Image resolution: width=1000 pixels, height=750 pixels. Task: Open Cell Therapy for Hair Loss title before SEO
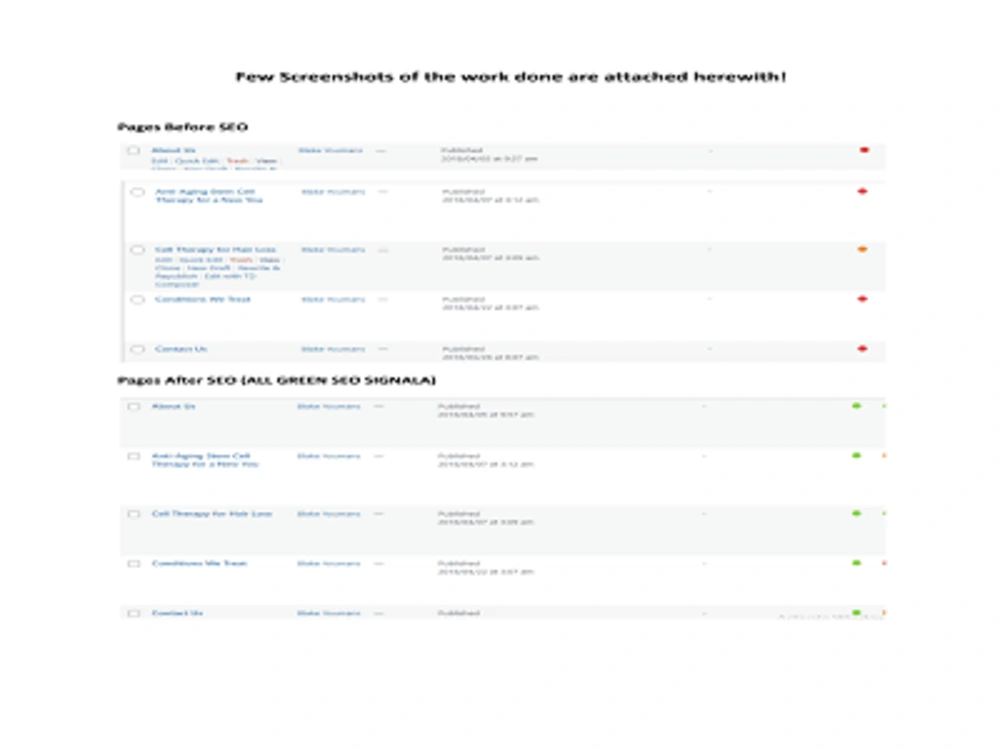[x=215, y=249]
